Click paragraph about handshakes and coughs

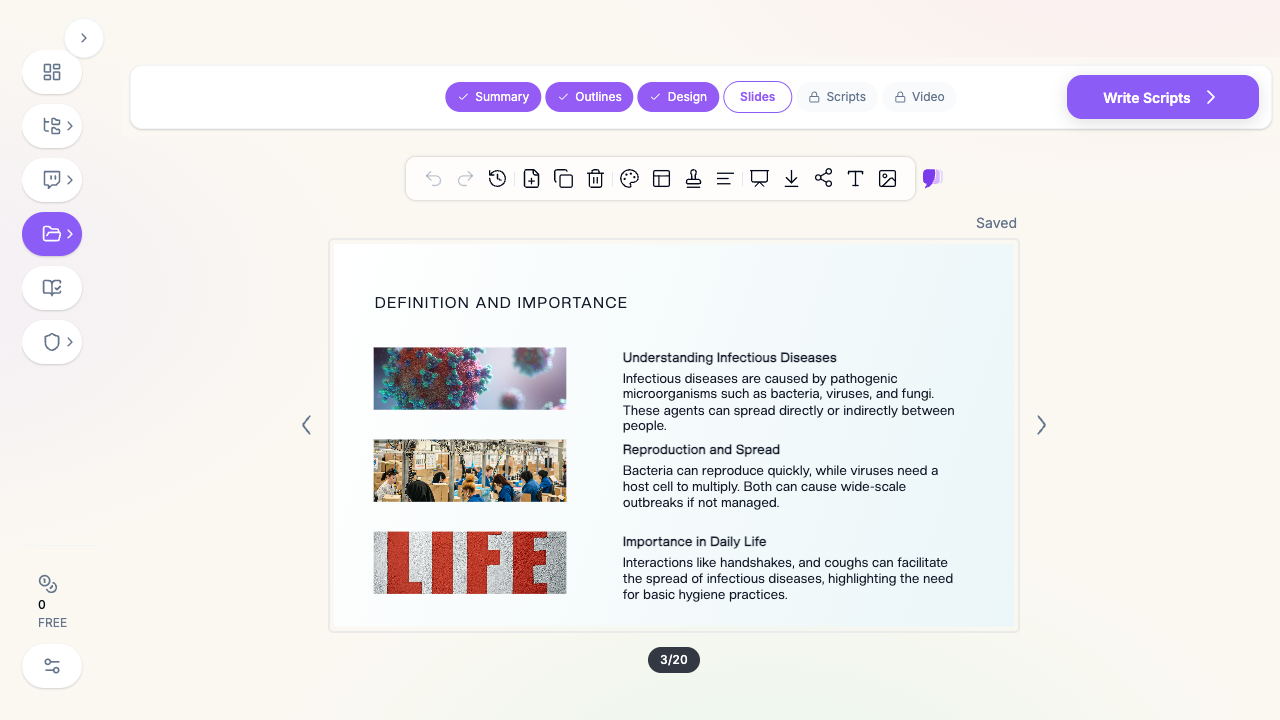click(x=787, y=578)
